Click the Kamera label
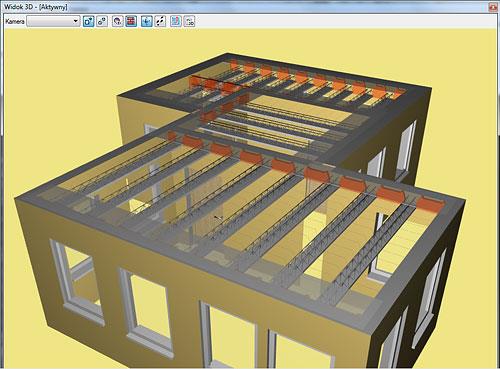Image resolution: width=500 pixels, height=369 pixels. tap(15, 21)
